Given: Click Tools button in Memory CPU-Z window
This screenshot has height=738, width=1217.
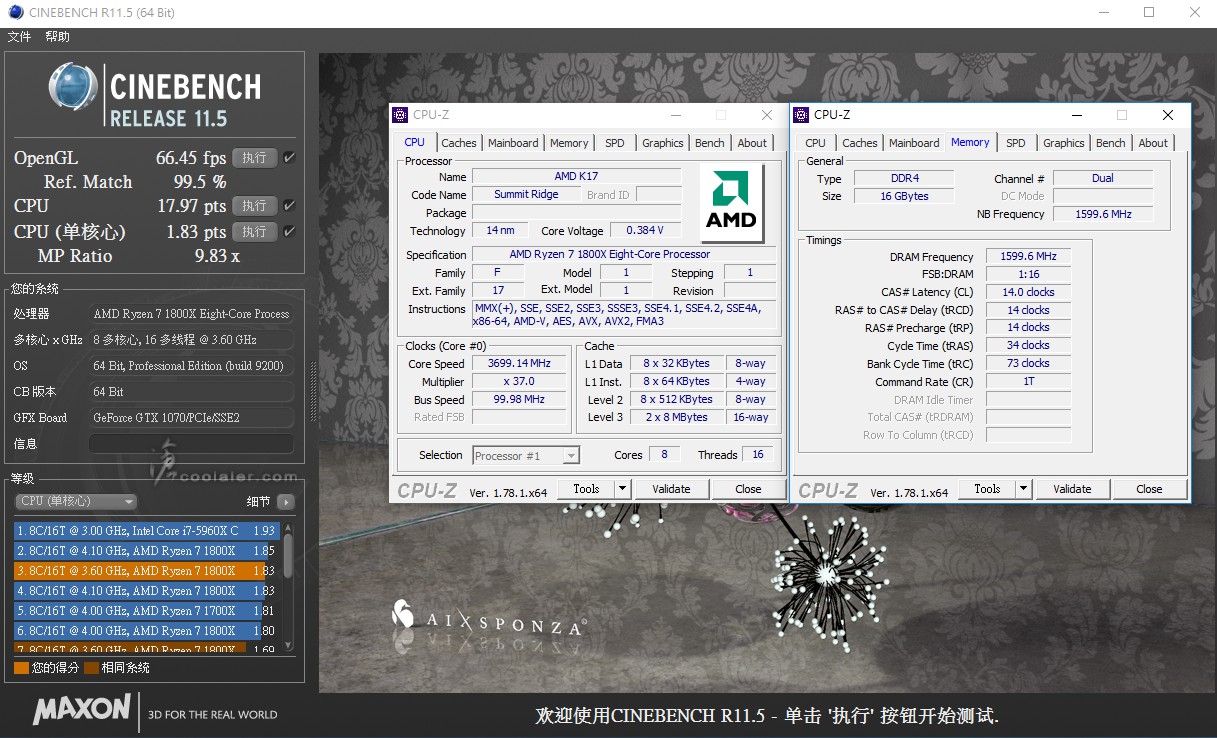Looking at the screenshot, I should click(987, 489).
